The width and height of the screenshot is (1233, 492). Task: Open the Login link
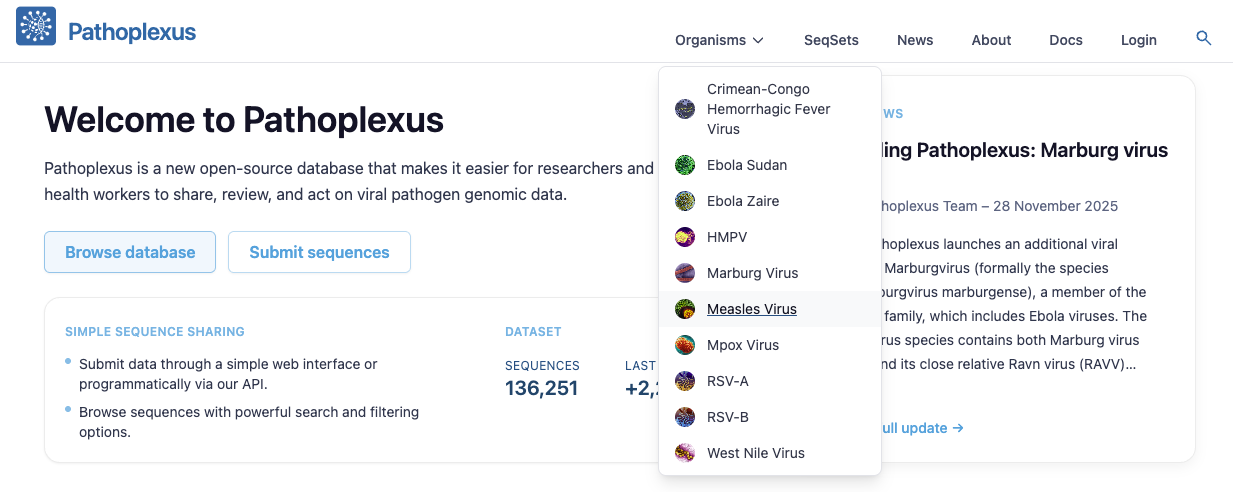[1138, 40]
